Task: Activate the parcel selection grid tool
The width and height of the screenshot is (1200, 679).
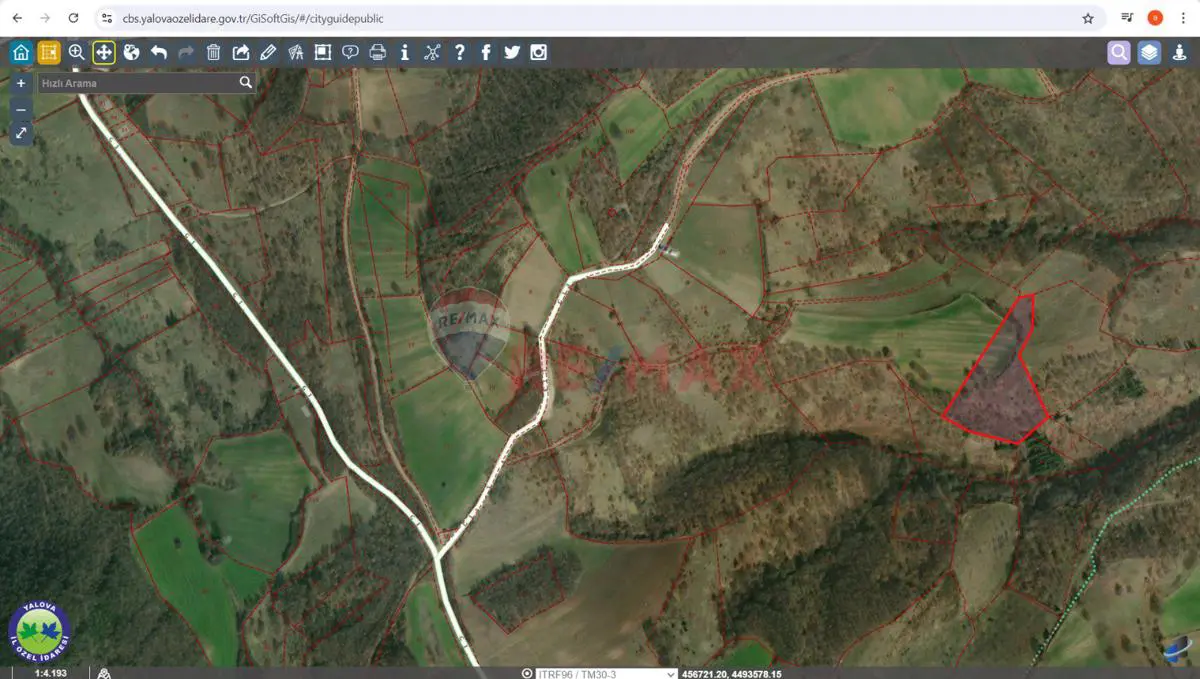Action: coord(48,53)
